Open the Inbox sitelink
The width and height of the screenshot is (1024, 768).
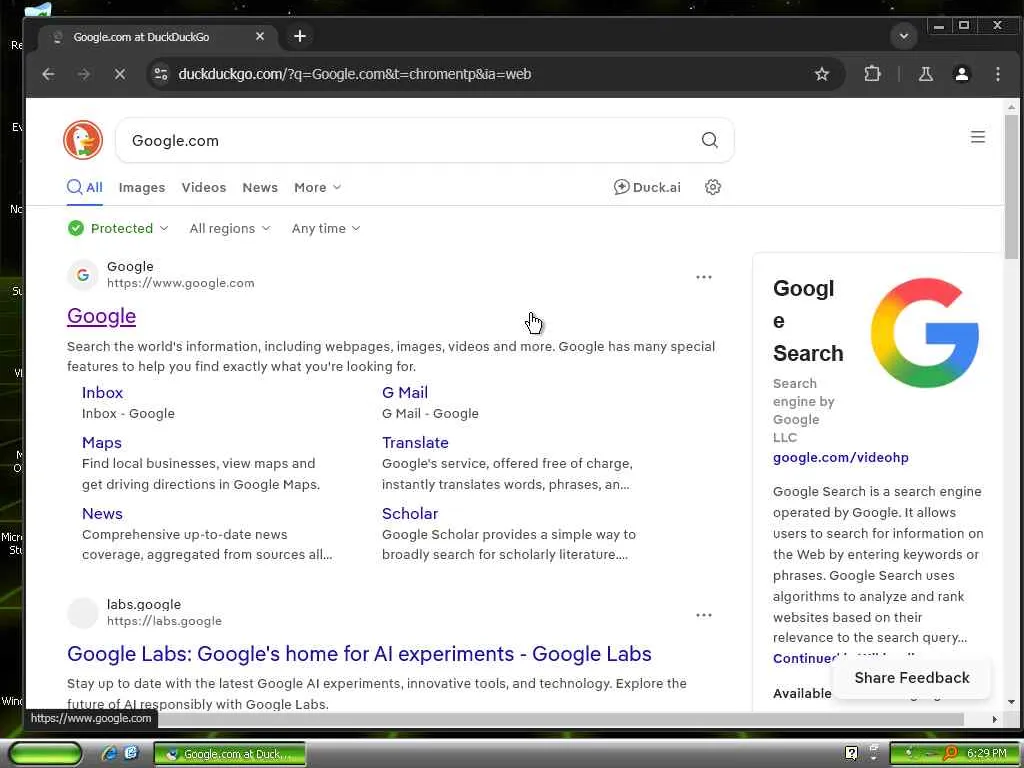tap(103, 392)
